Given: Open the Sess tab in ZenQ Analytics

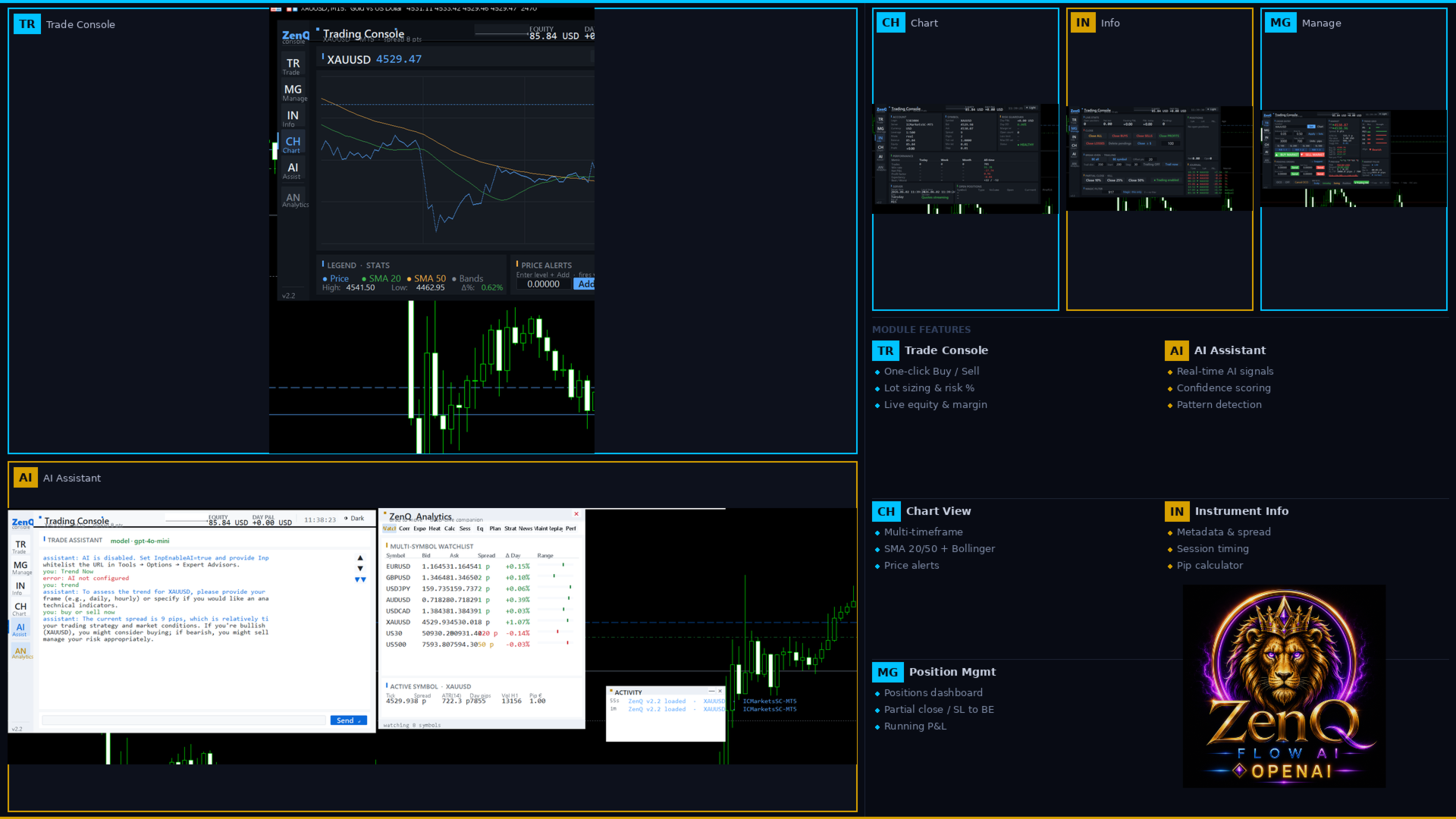Looking at the screenshot, I should (x=465, y=529).
